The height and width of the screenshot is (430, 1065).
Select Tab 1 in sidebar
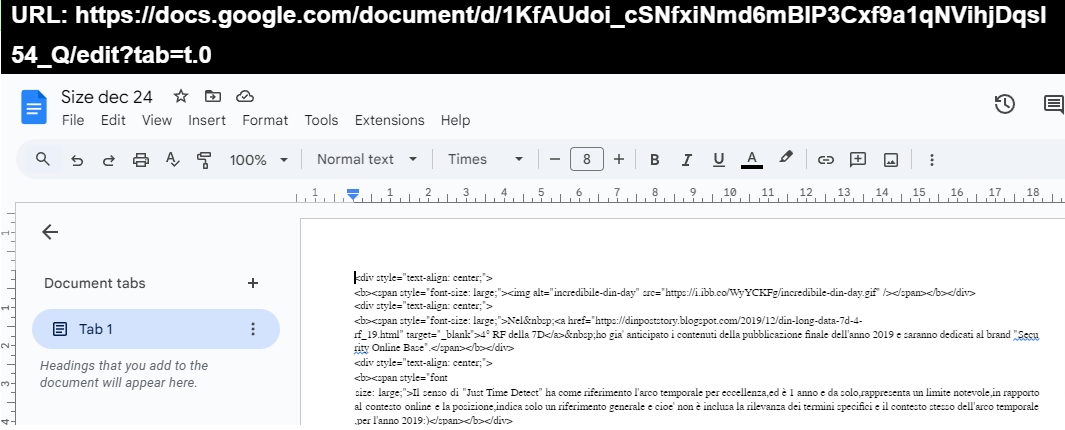[156, 329]
